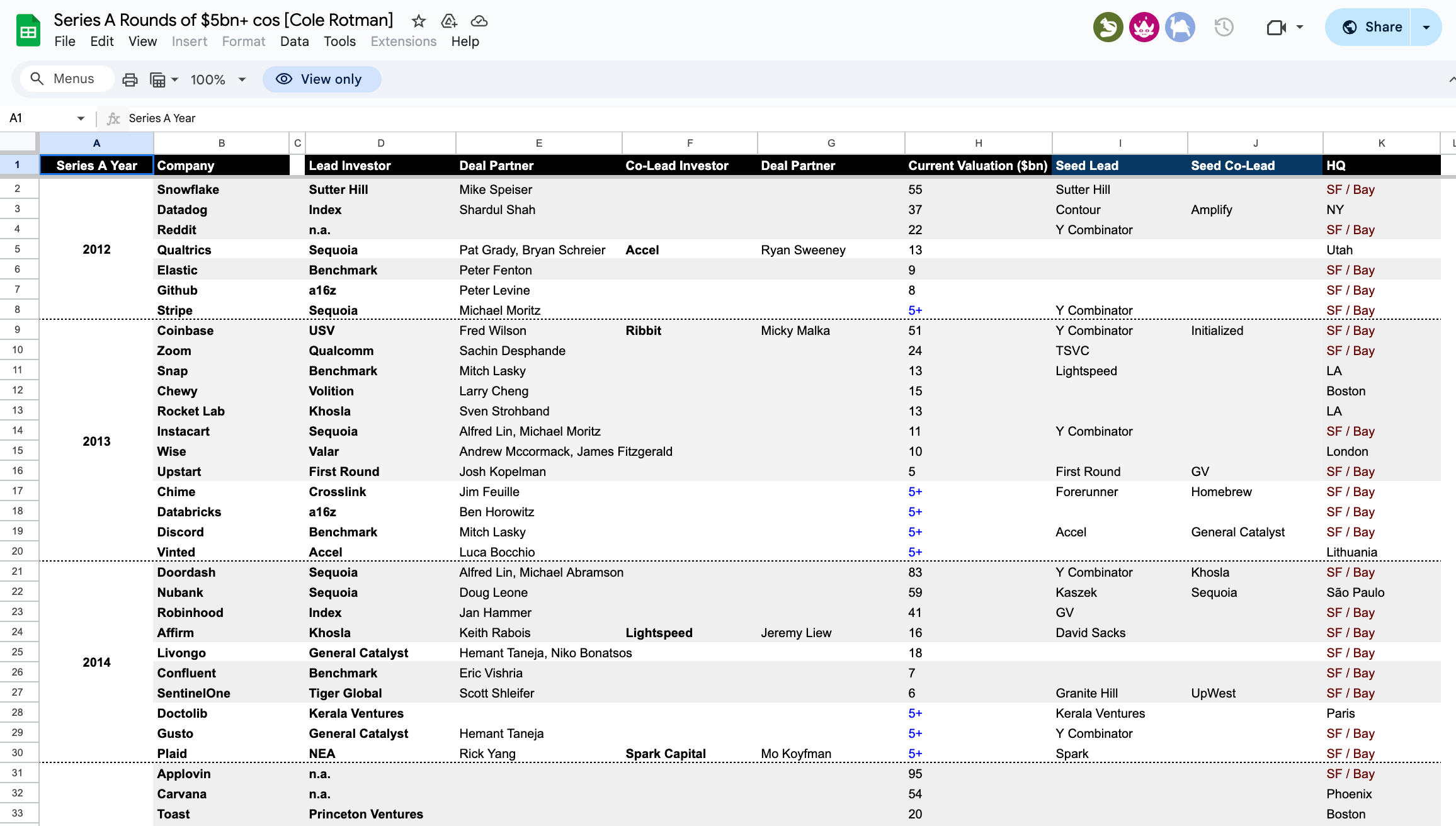1456x826 pixels.
Task: Select row 15 header
Action: tap(18, 451)
